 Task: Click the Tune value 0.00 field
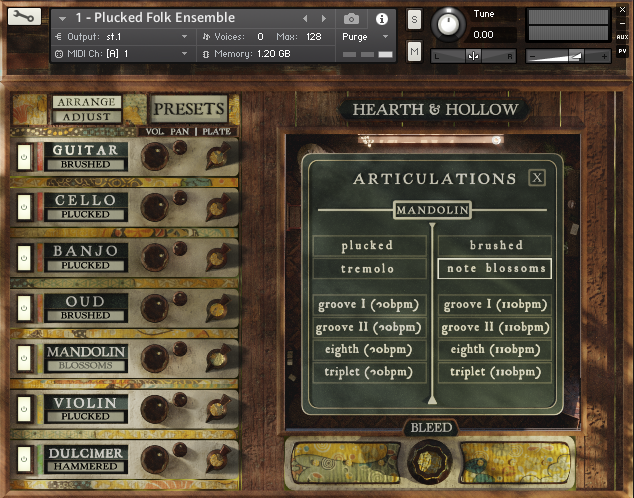(x=492, y=34)
